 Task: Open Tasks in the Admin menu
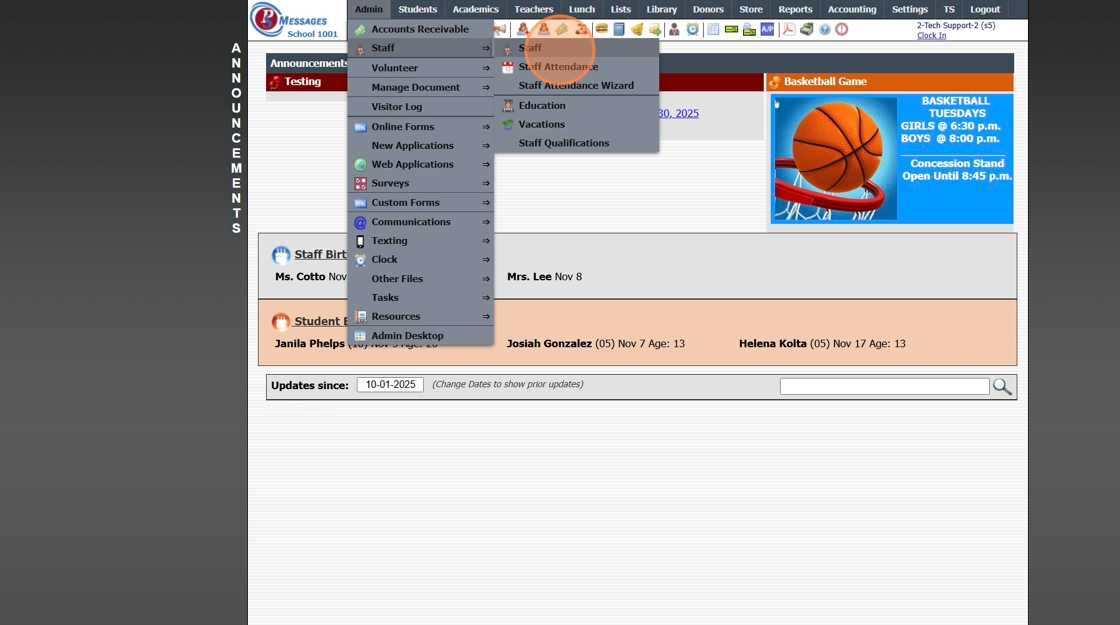point(421,298)
